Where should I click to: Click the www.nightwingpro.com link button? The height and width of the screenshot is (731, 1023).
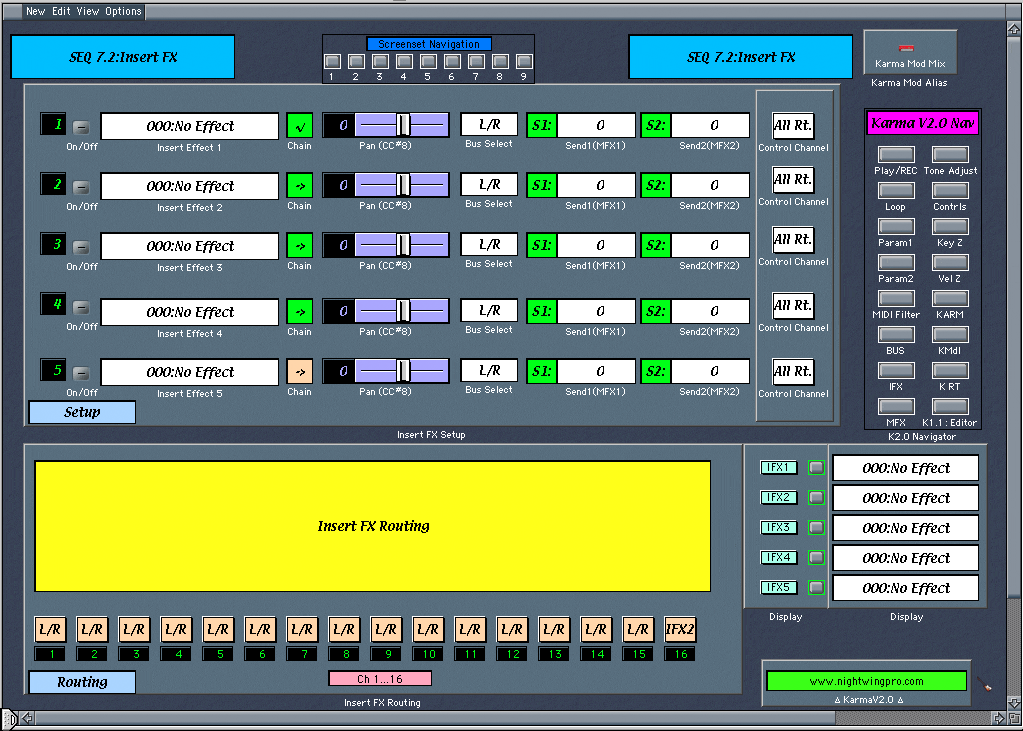866,681
